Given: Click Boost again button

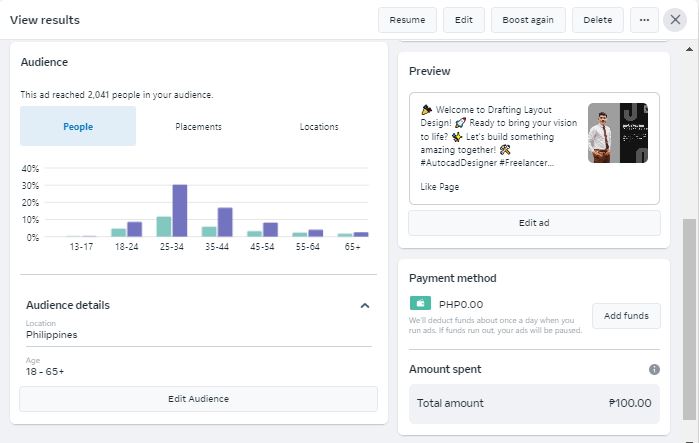Looking at the screenshot, I should [528, 20].
